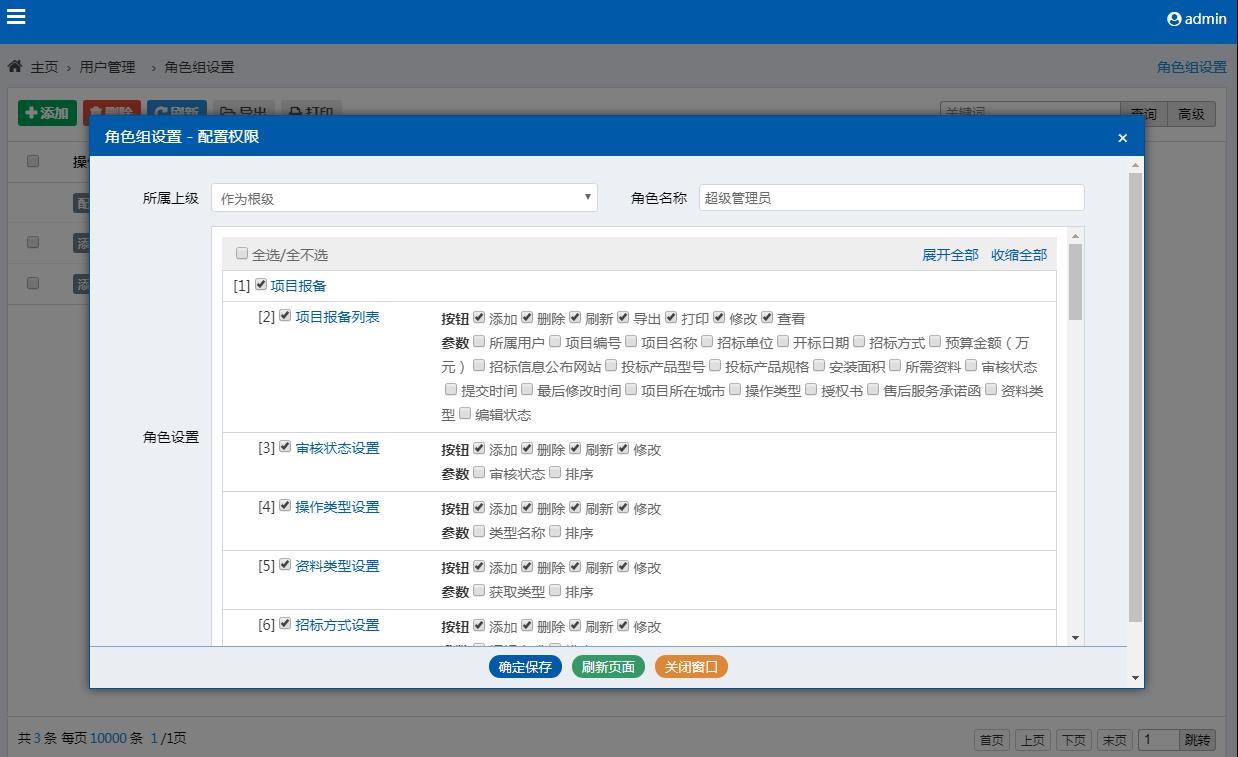Open the 所属上级 dropdown

pos(404,198)
